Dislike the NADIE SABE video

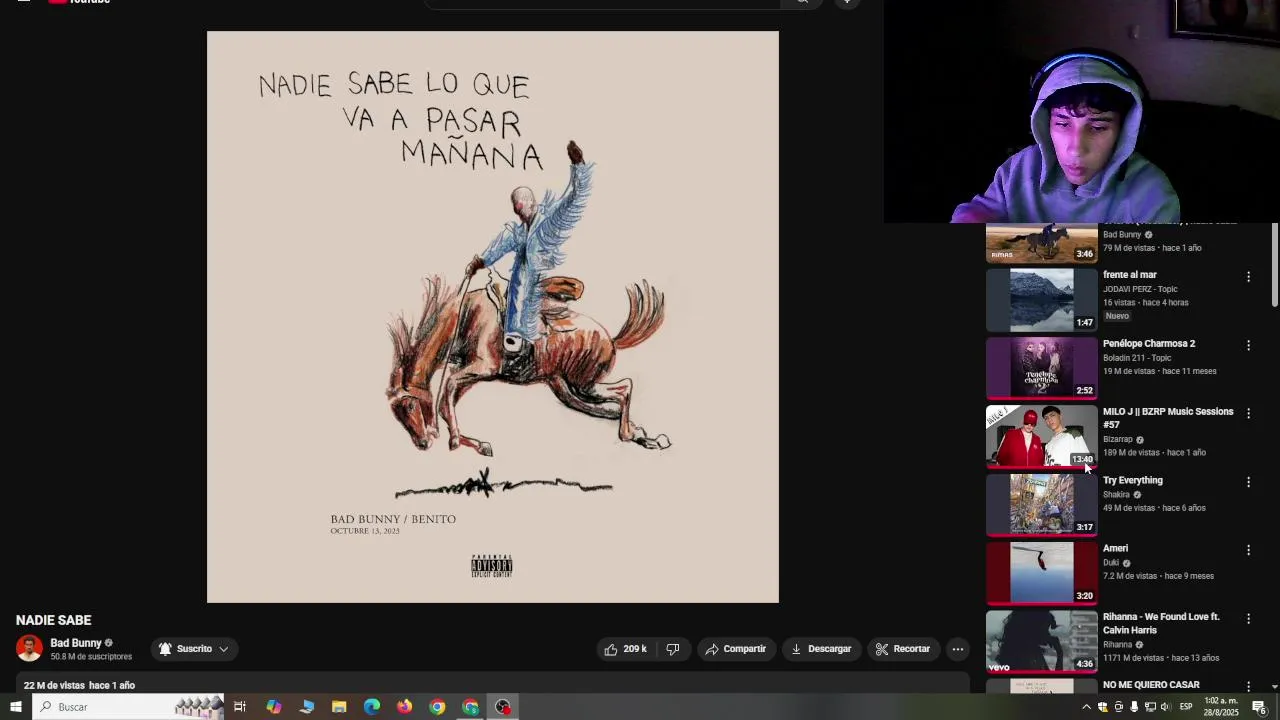(673, 649)
